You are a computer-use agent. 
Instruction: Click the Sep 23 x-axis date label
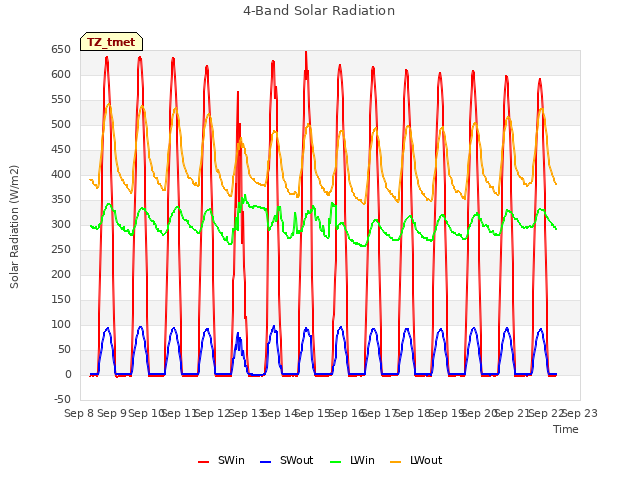click(x=580, y=413)
